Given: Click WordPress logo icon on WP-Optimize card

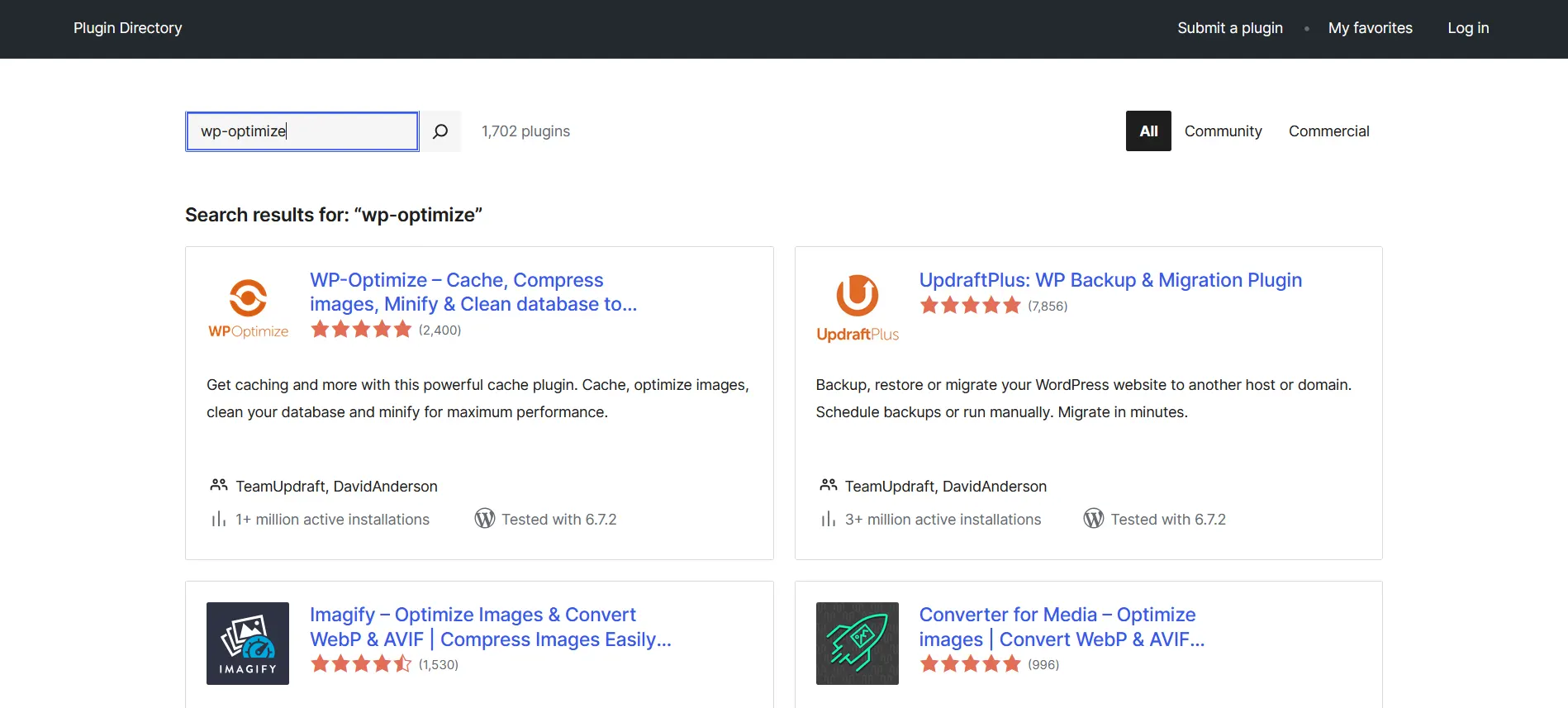Looking at the screenshot, I should tap(485, 519).
